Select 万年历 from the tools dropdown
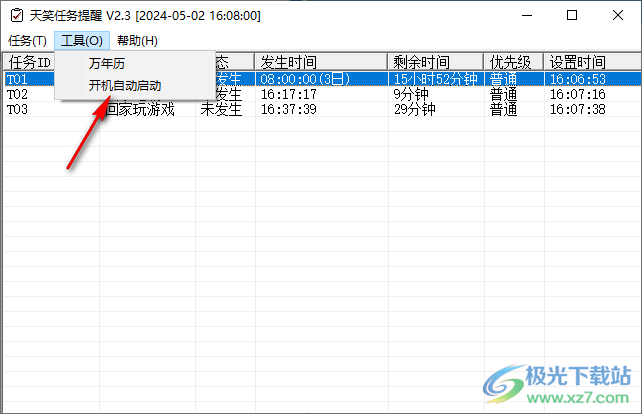 [x=107, y=64]
